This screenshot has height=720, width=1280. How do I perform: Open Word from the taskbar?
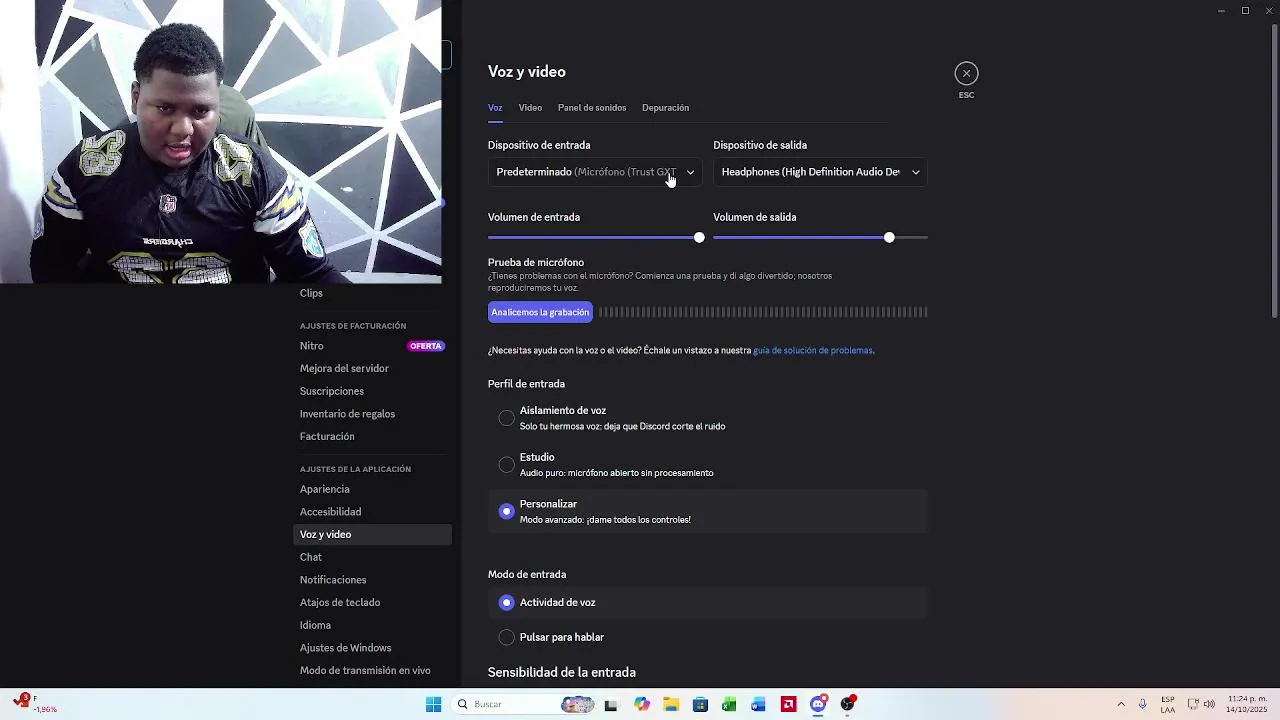pyautogui.click(x=758, y=705)
